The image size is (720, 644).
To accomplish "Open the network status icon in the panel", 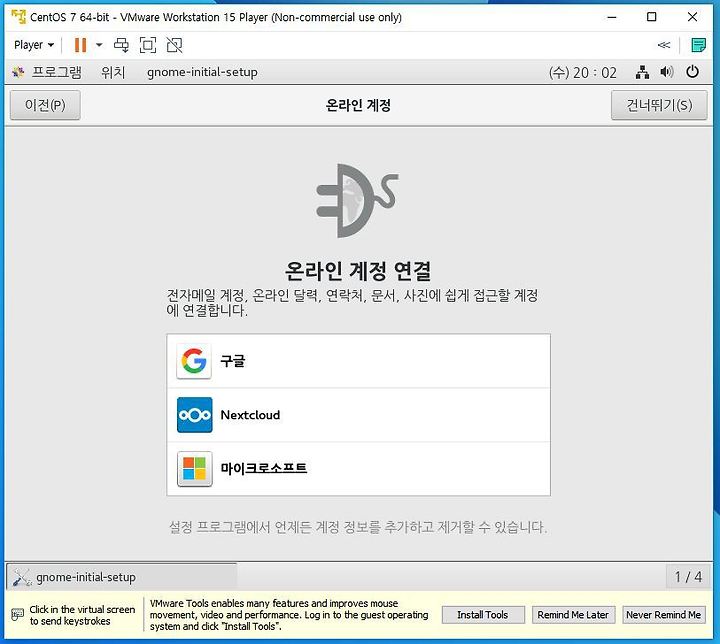I will click(642, 72).
